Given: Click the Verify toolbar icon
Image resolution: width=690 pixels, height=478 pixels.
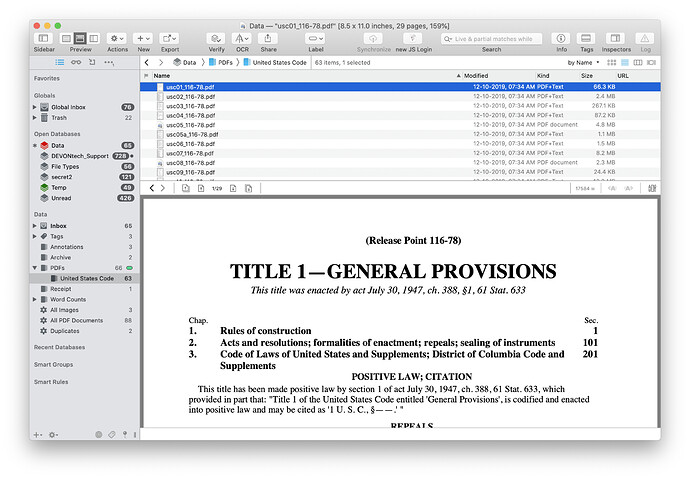Looking at the screenshot, I should tap(216, 37).
